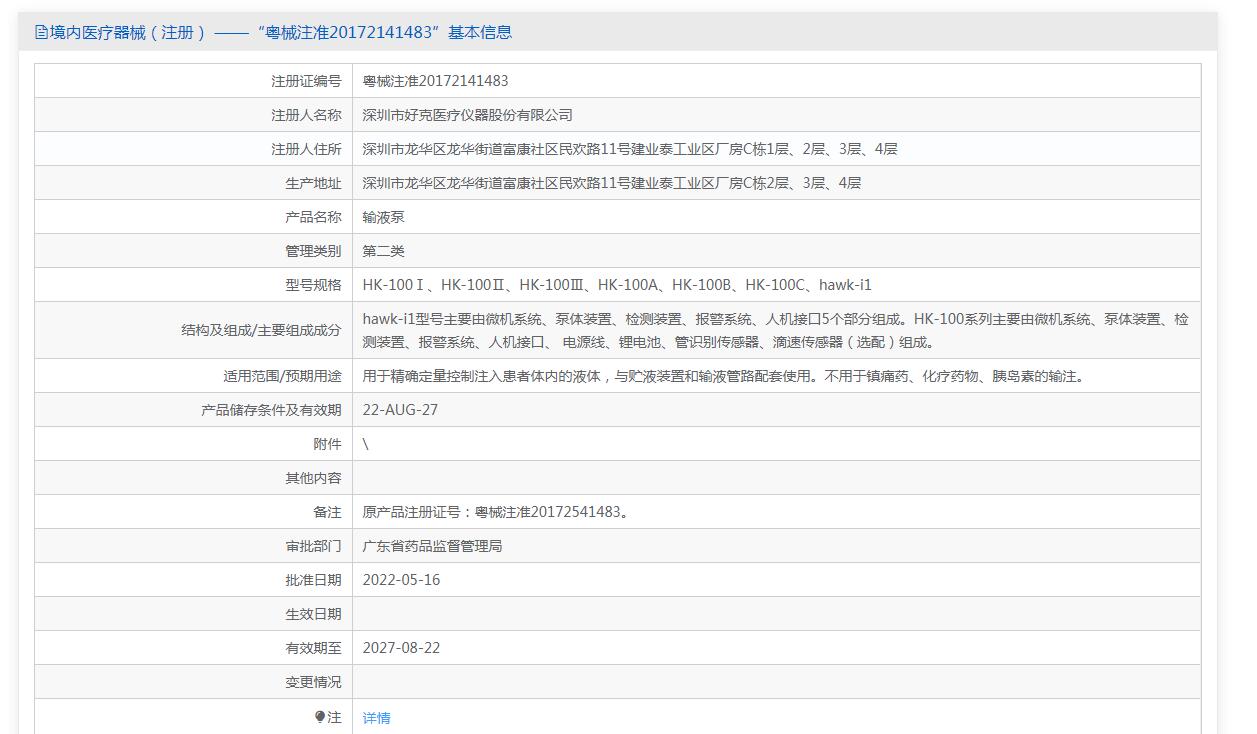The image size is (1257, 734).
Task: Click approval department 广东省药品监督管理局
Action: tap(432, 546)
